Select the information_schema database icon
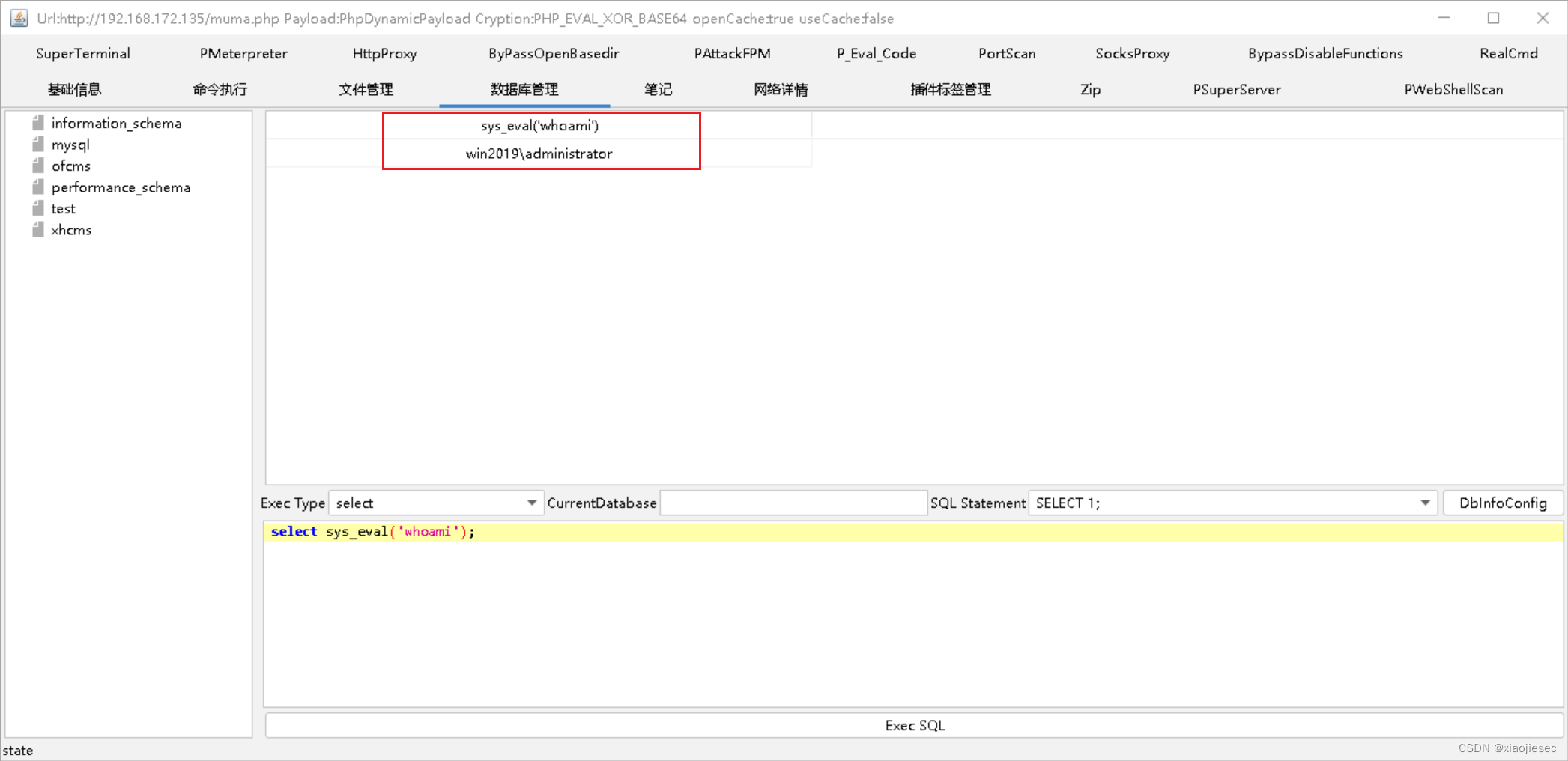Screen dimensions: 1568x761 pyautogui.click(x=39, y=123)
